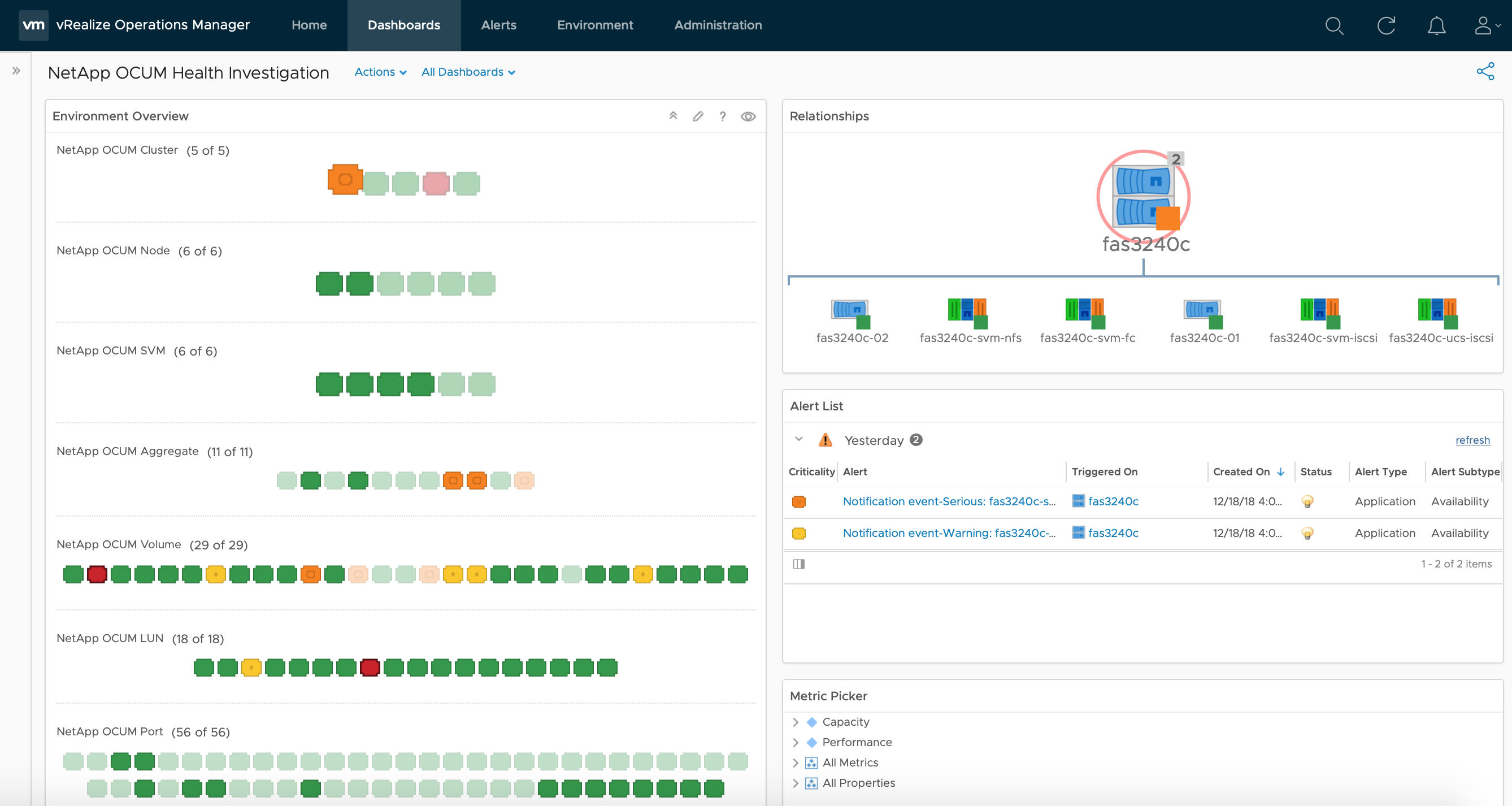Screen dimensions: 1512x806
Task: Select the red square in OCUM Volume row
Action: point(97,574)
